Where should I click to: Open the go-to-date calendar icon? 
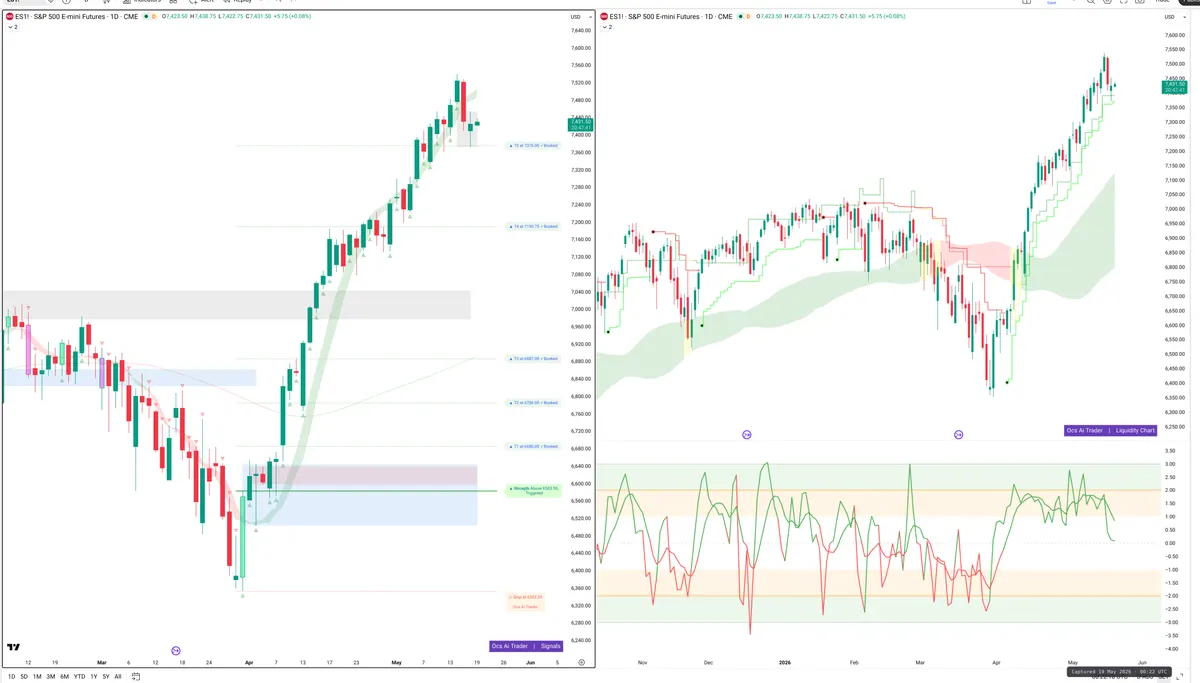coord(135,676)
